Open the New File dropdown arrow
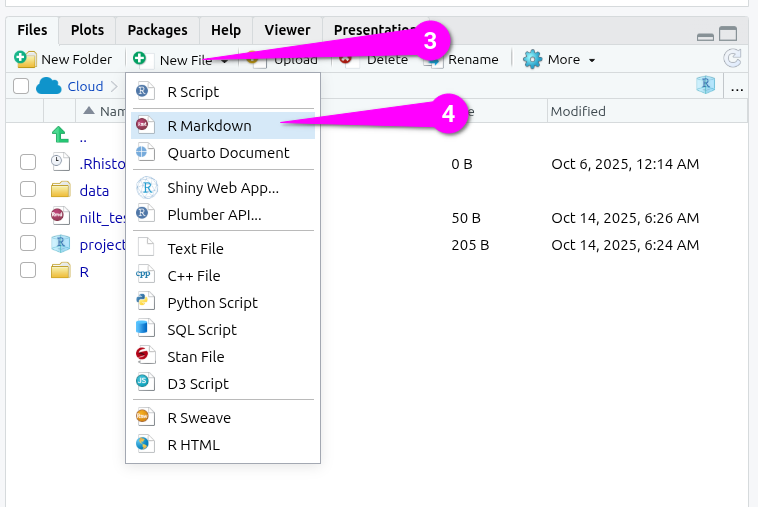This screenshot has width=758, height=507. coord(224,61)
